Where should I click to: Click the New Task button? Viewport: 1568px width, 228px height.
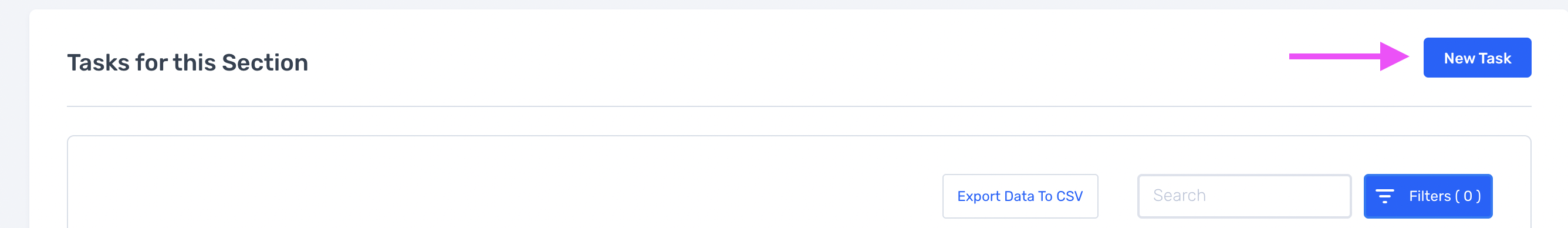point(1476,58)
